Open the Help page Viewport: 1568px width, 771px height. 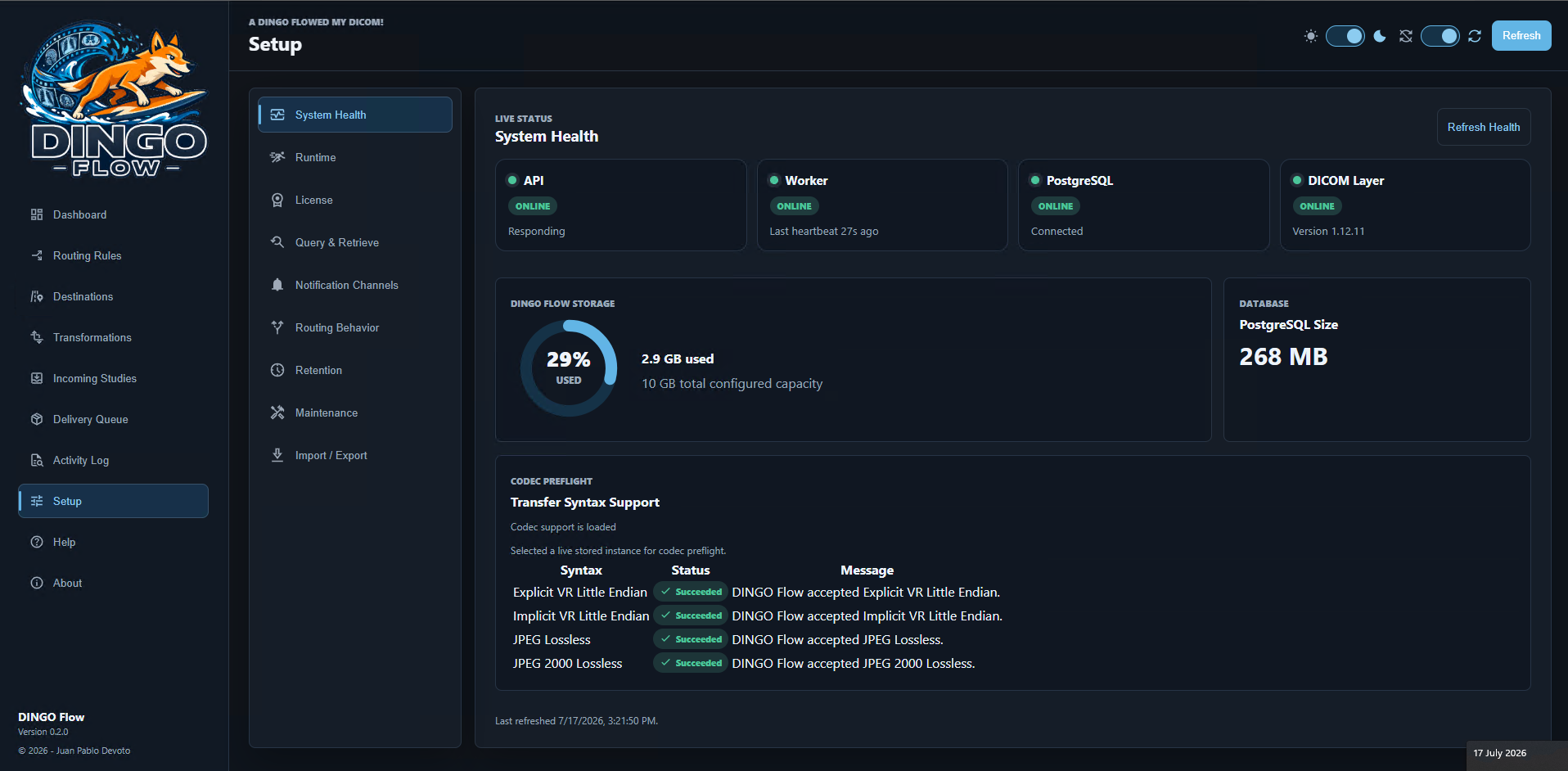[x=113, y=542]
